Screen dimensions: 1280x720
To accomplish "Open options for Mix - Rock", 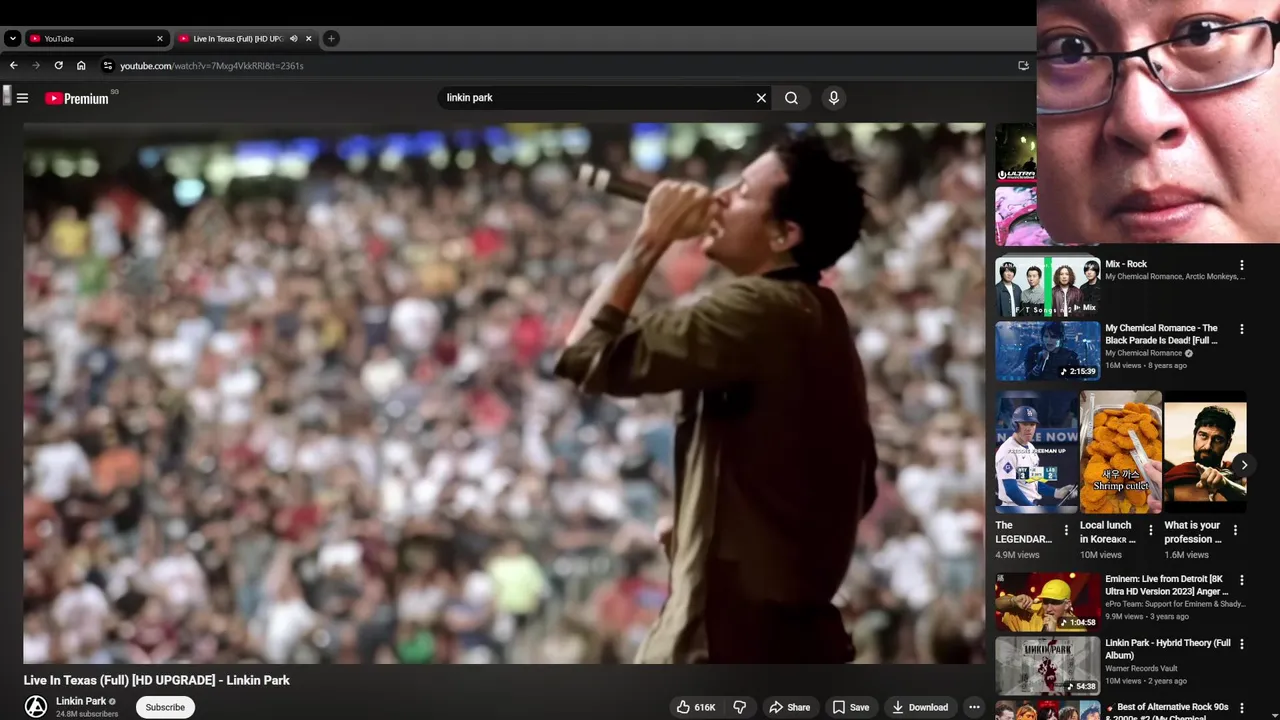I will 1242,265.
